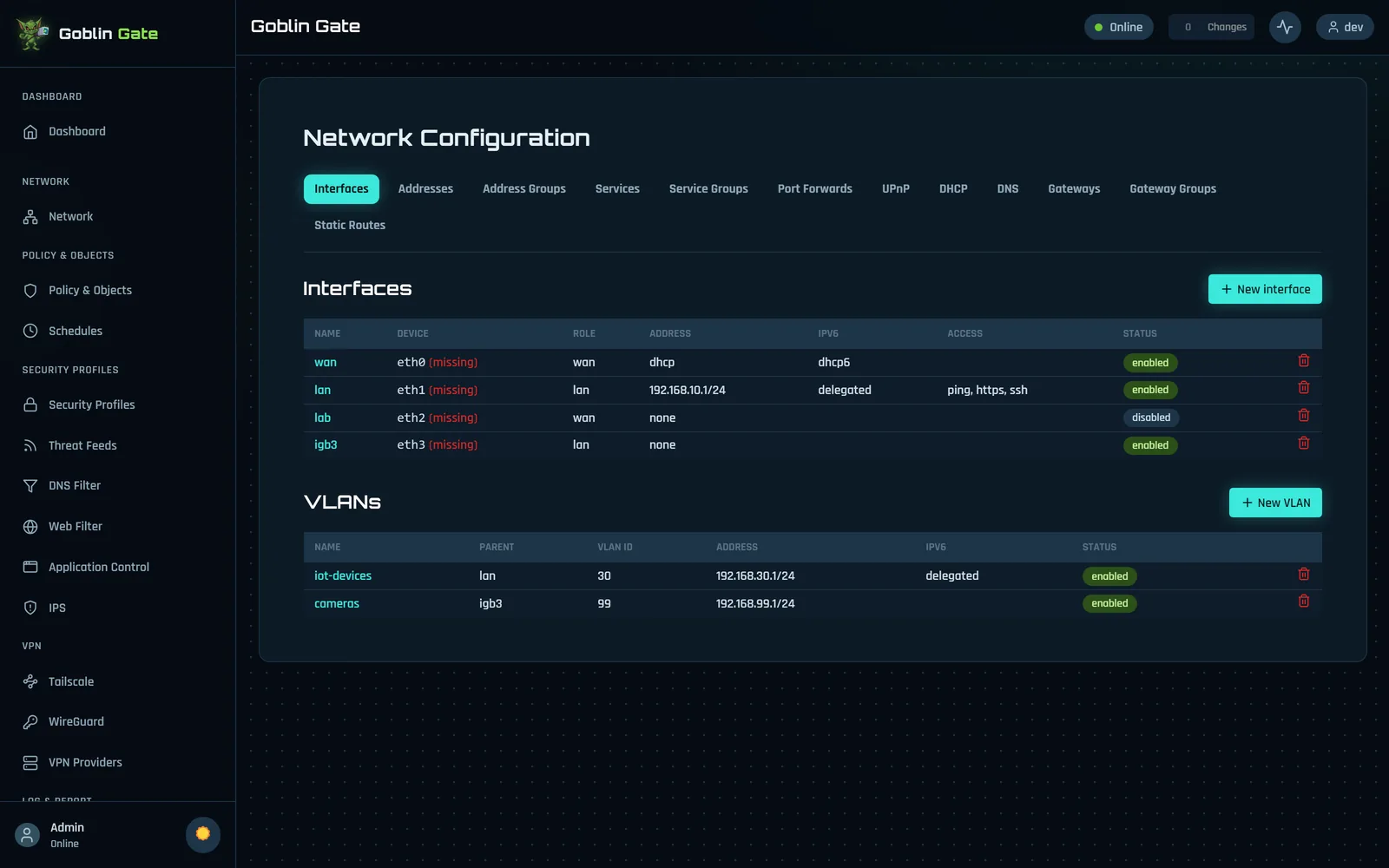
Task: Switch to the Addresses tab
Action: click(425, 189)
